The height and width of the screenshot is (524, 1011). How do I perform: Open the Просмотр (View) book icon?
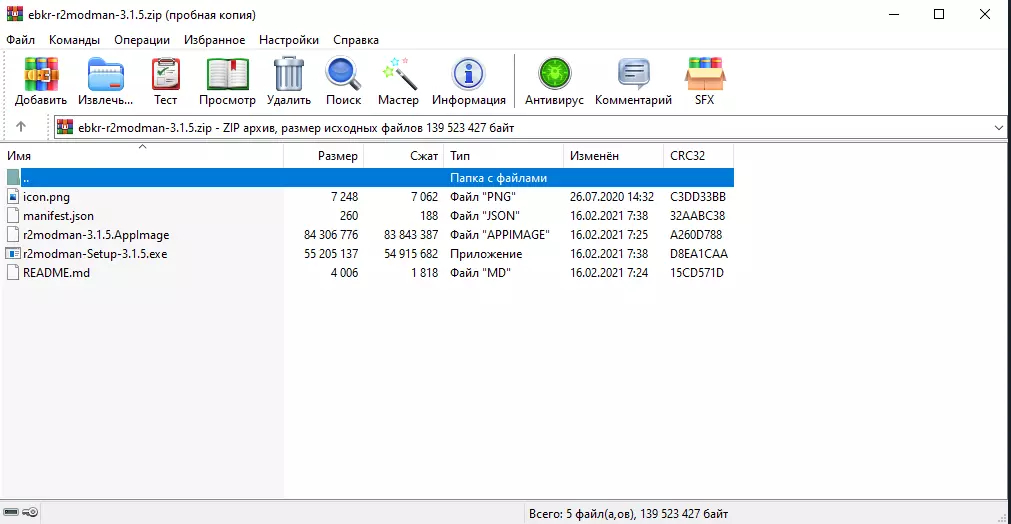228,74
